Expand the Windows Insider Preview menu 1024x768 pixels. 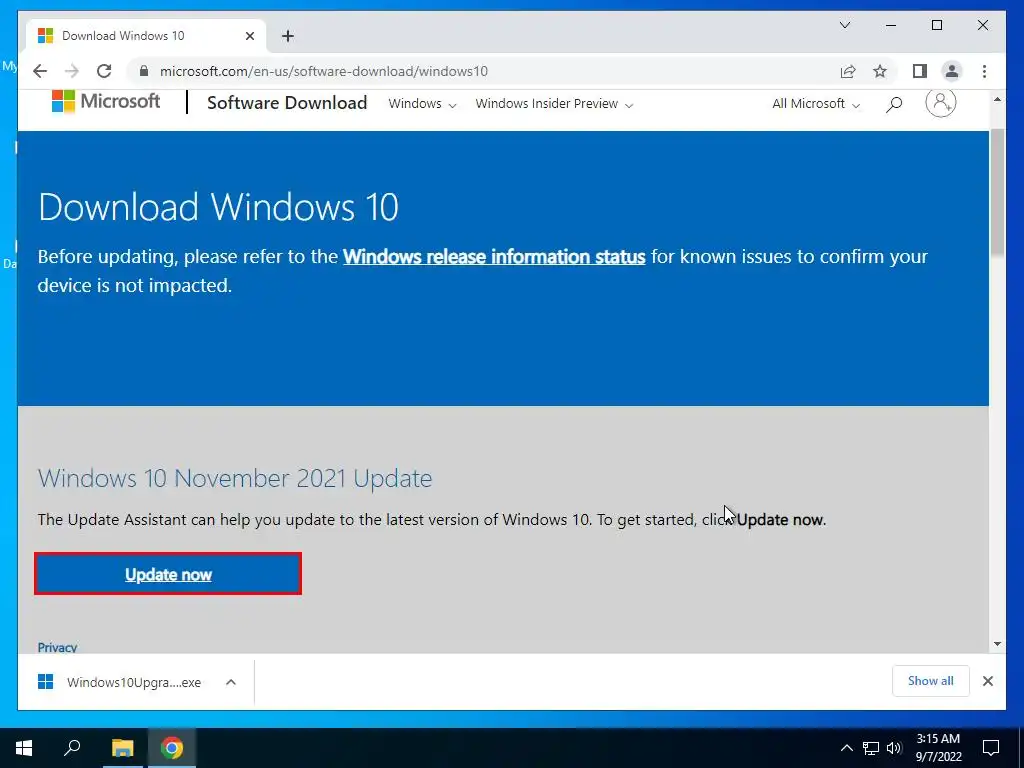click(x=554, y=104)
